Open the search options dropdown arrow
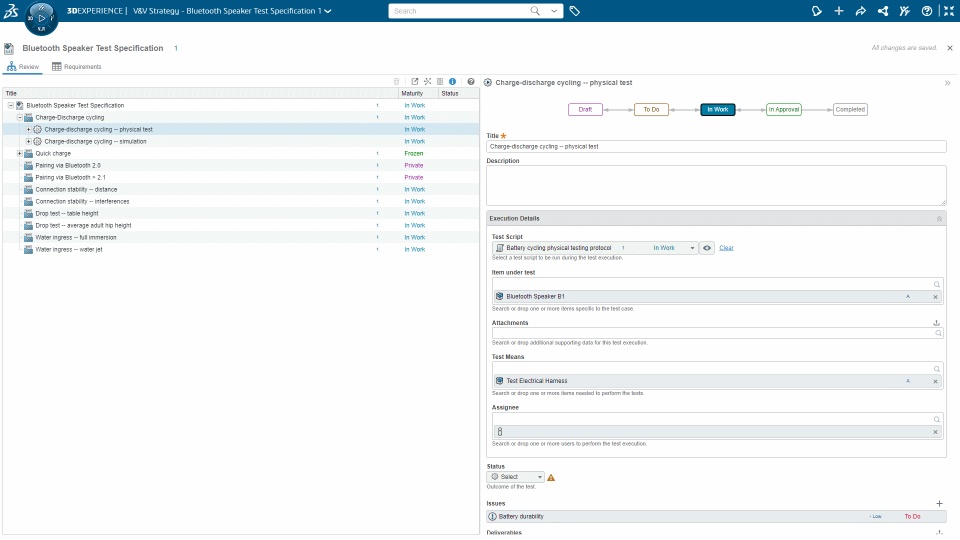960x540 pixels. [554, 11]
